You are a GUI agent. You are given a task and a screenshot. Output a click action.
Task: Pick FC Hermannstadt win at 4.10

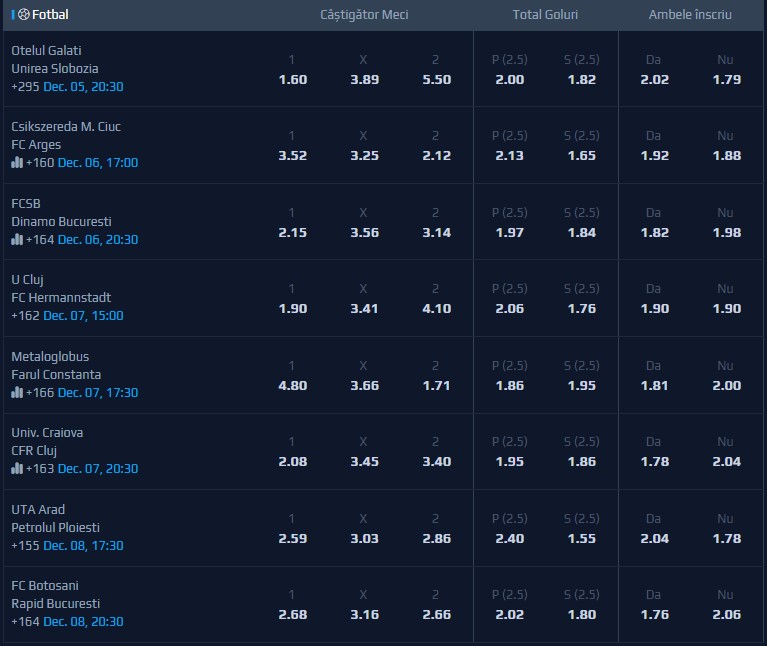[x=436, y=309]
